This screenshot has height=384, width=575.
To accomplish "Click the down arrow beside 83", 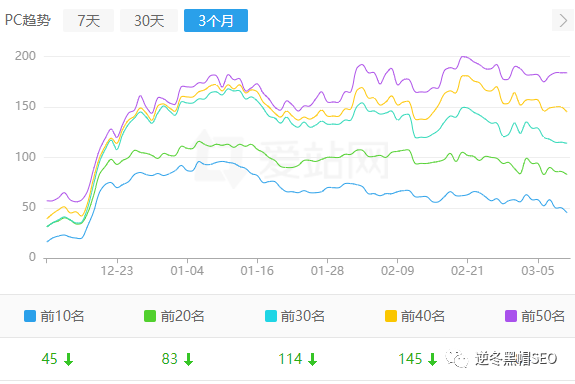I will [188, 359].
